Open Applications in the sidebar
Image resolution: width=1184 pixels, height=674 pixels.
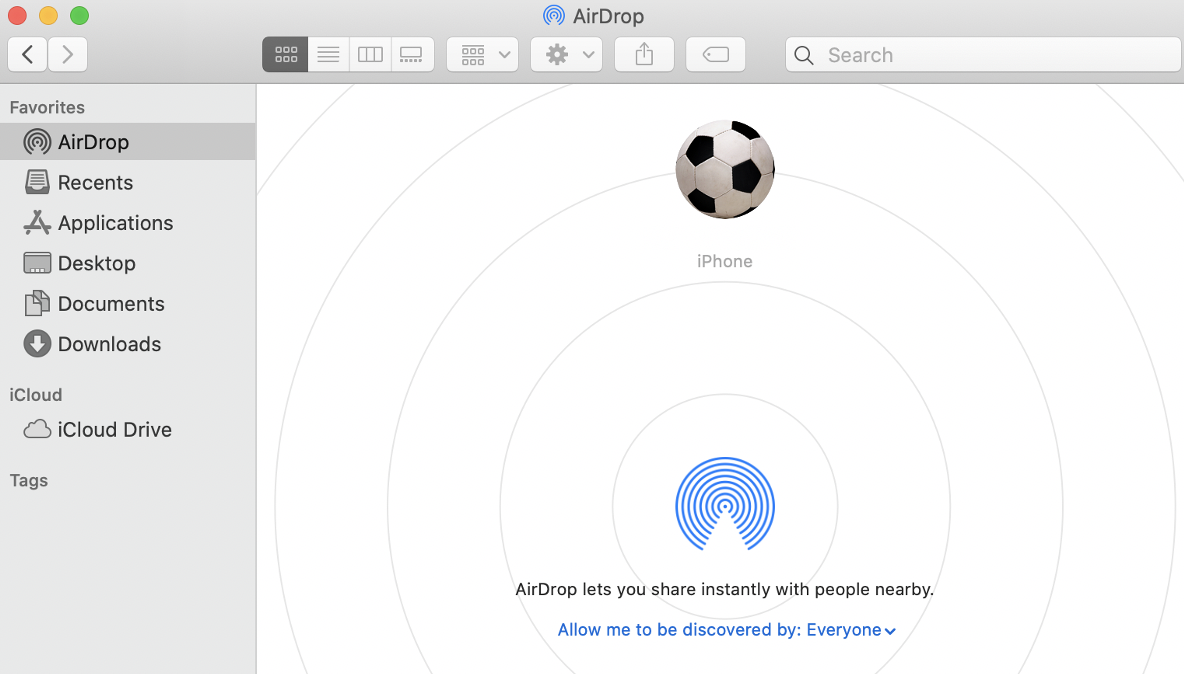(x=128, y=223)
